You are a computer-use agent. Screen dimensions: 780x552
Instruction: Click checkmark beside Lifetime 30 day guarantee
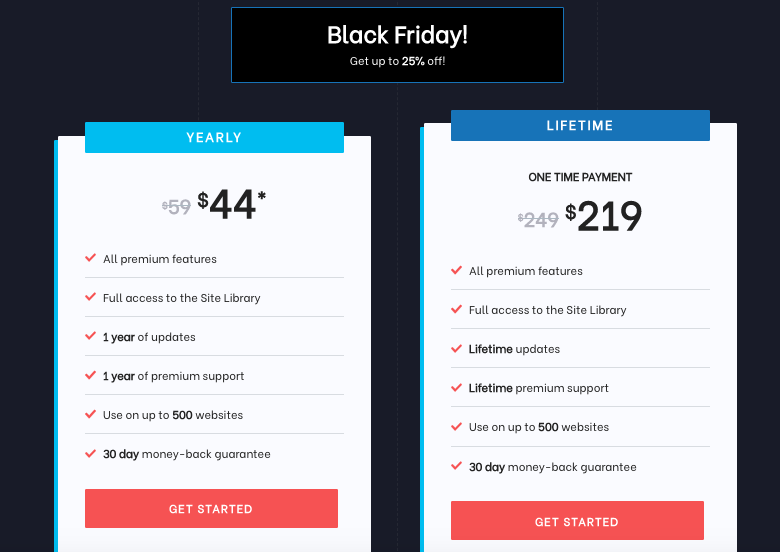point(457,466)
